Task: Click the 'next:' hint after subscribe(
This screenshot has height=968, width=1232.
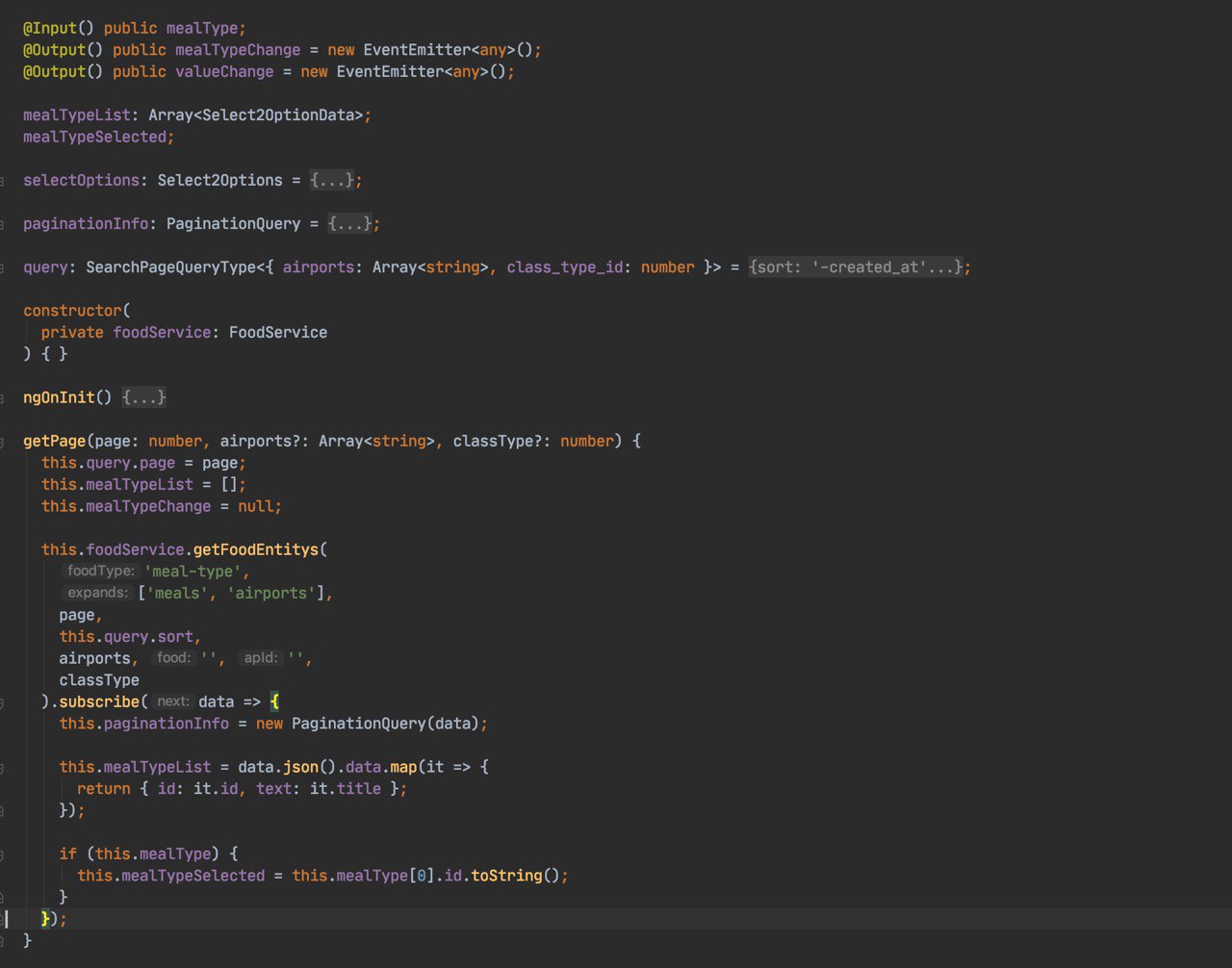Action: click(x=173, y=701)
